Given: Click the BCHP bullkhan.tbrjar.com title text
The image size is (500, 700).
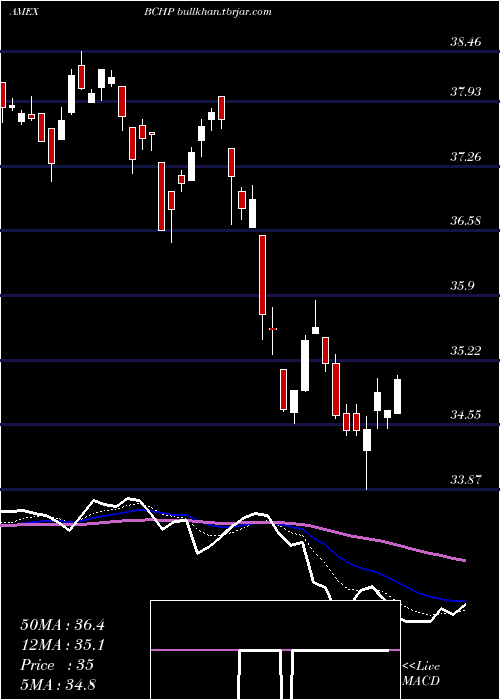Looking at the screenshot, I should [x=208, y=12].
